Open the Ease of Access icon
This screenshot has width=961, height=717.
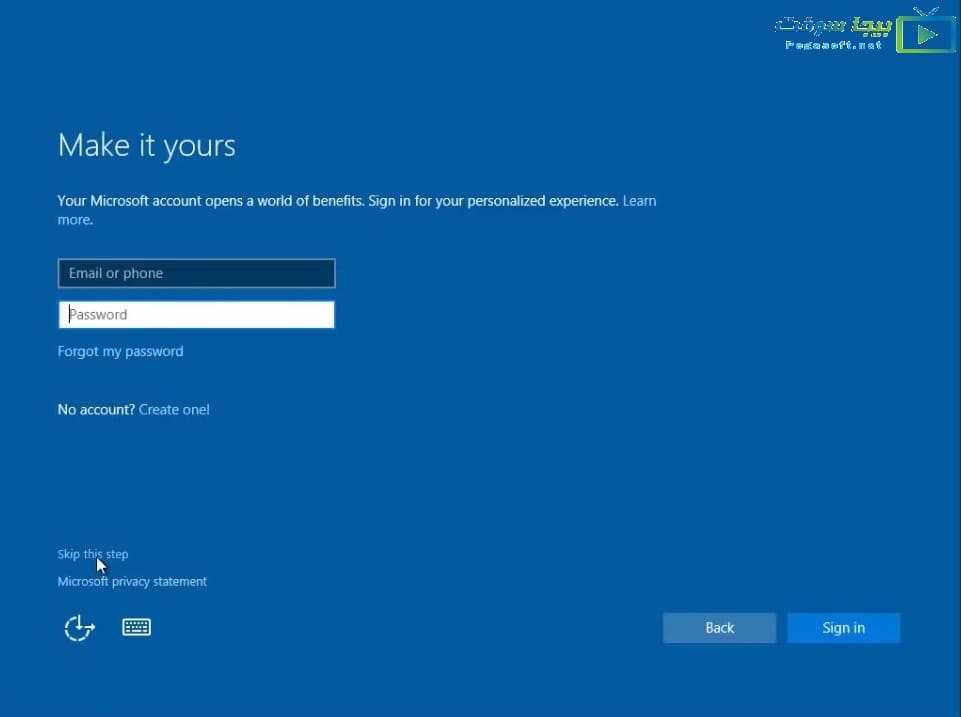coord(80,628)
